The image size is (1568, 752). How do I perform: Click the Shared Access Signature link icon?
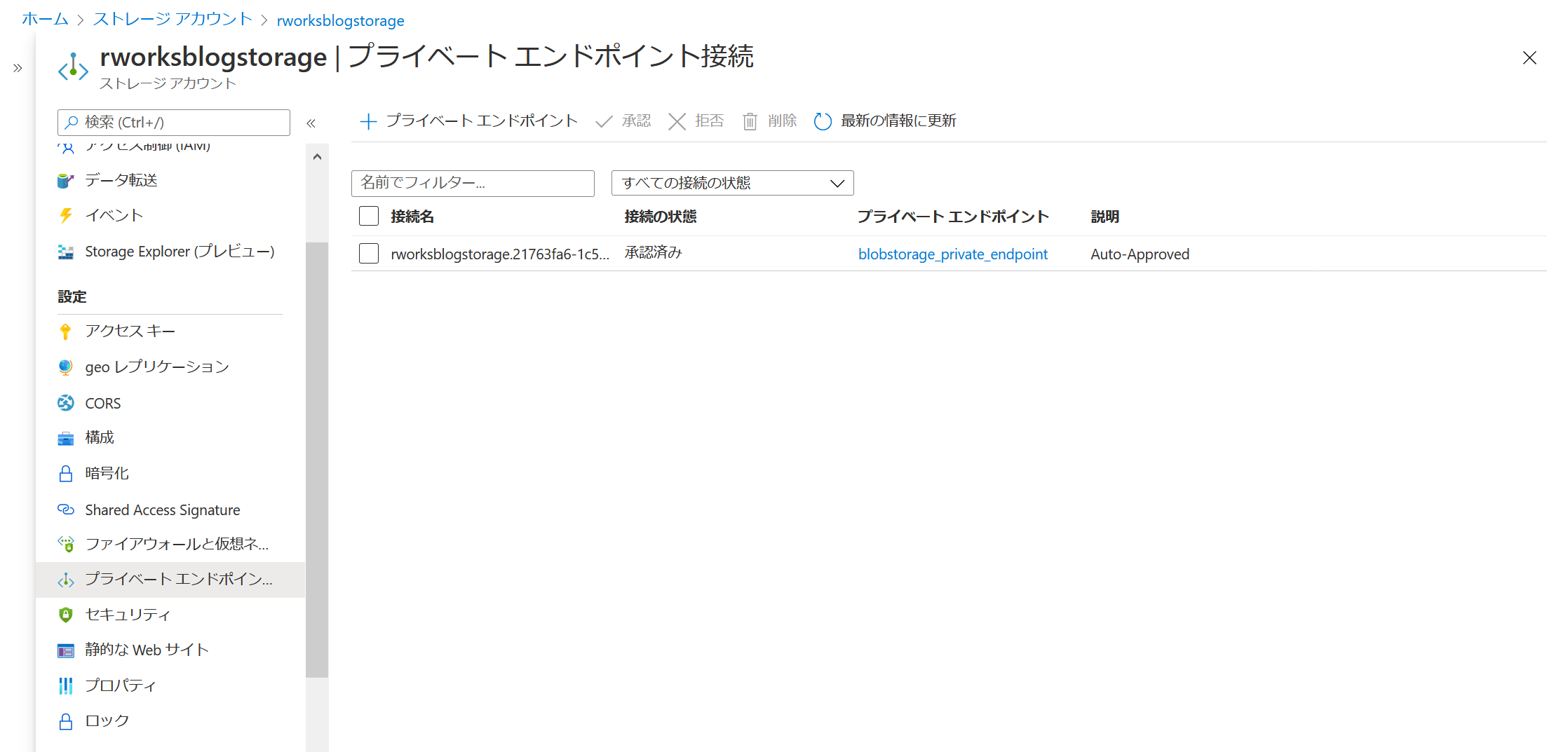(65, 510)
